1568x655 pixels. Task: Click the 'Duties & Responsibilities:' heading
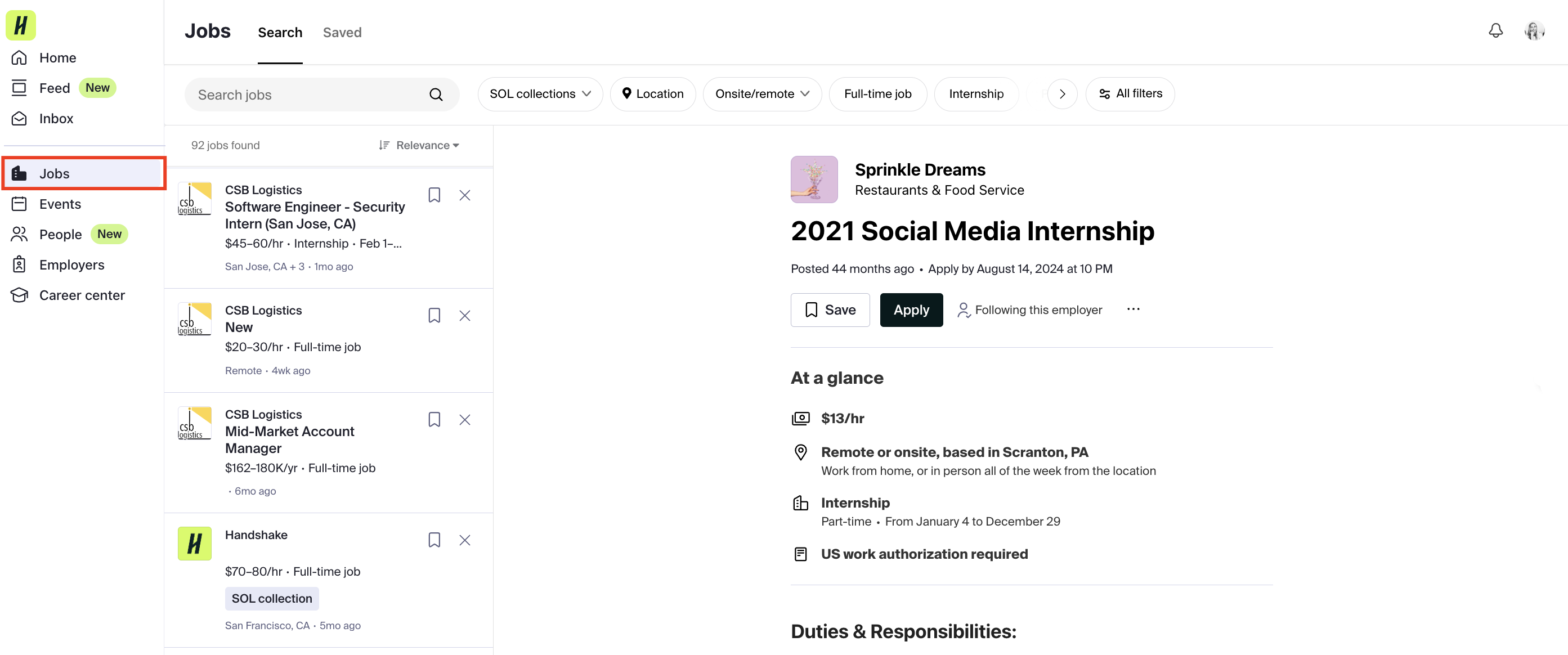903,631
